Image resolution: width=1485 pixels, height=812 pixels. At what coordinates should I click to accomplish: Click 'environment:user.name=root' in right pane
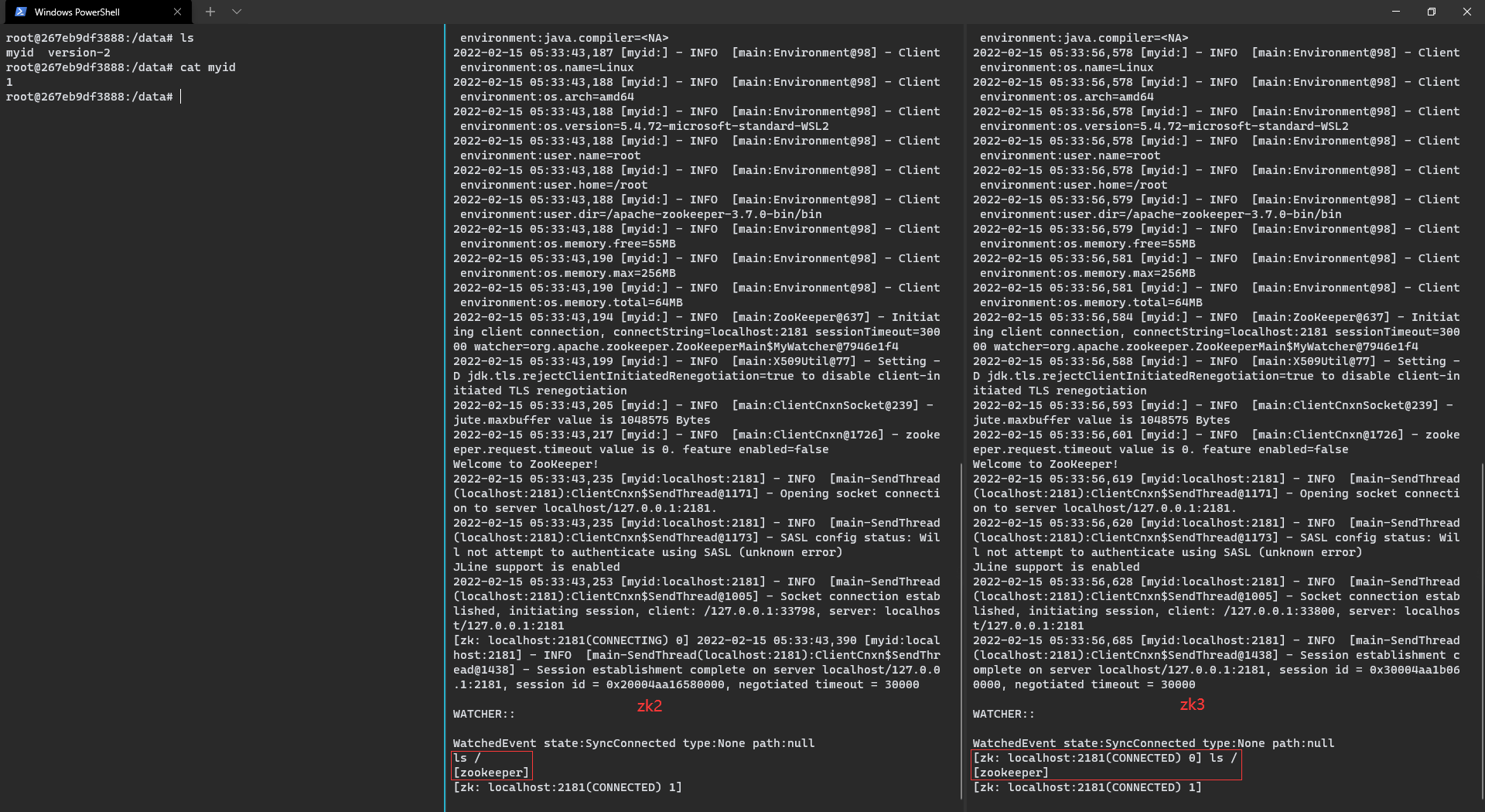click(x=1070, y=155)
